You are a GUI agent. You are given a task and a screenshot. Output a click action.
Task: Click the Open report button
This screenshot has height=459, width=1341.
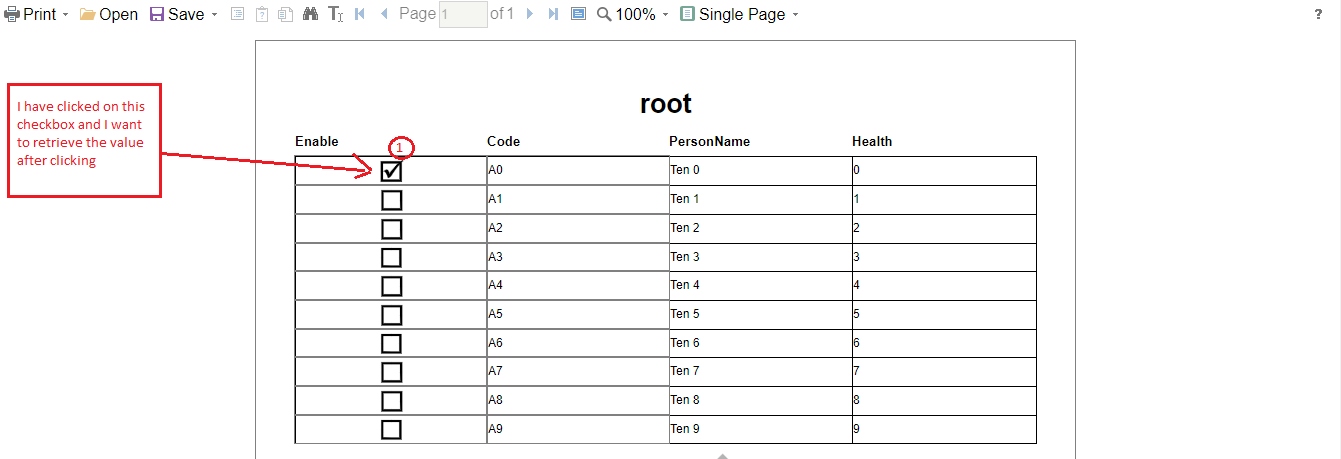click(108, 14)
